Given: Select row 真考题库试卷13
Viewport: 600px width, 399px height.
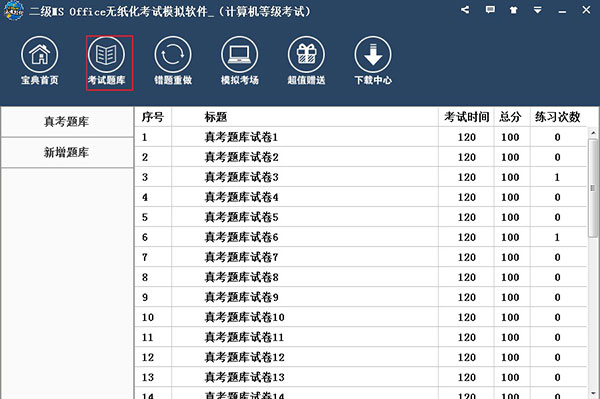Looking at the screenshot, I should pos(361,377).
